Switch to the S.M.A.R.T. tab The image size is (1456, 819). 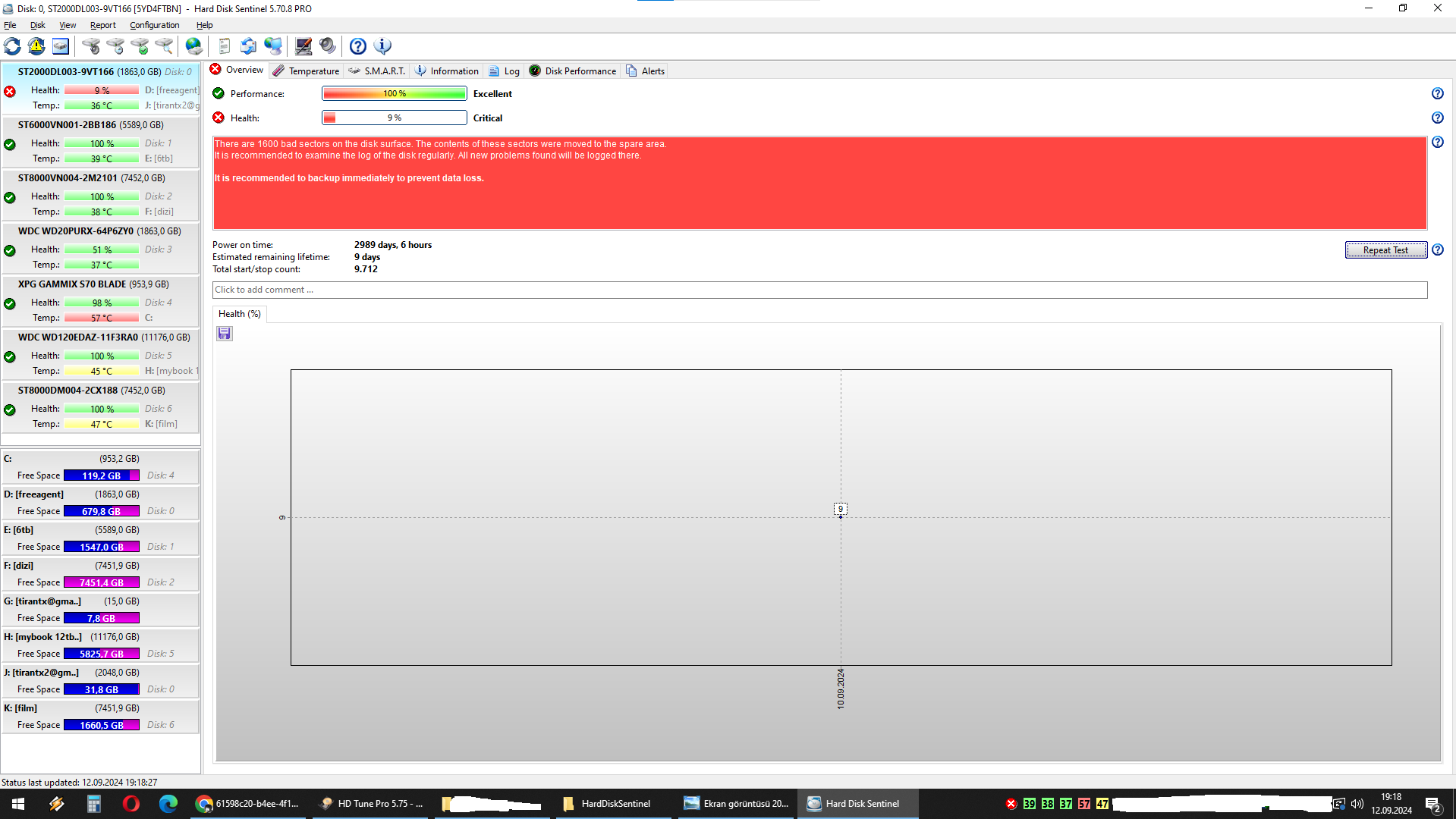tap(378, 71)
